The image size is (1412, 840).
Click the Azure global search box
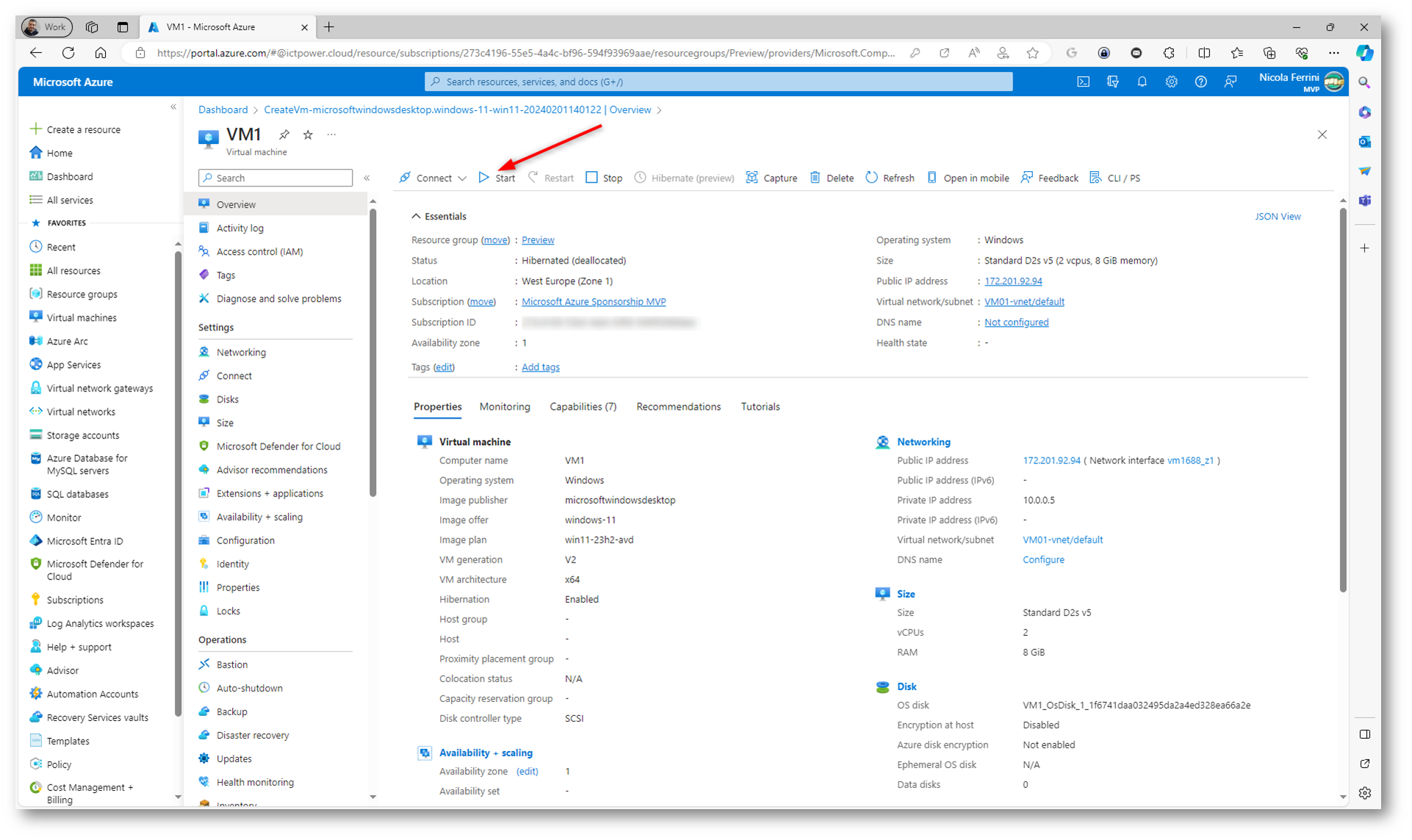718,82
